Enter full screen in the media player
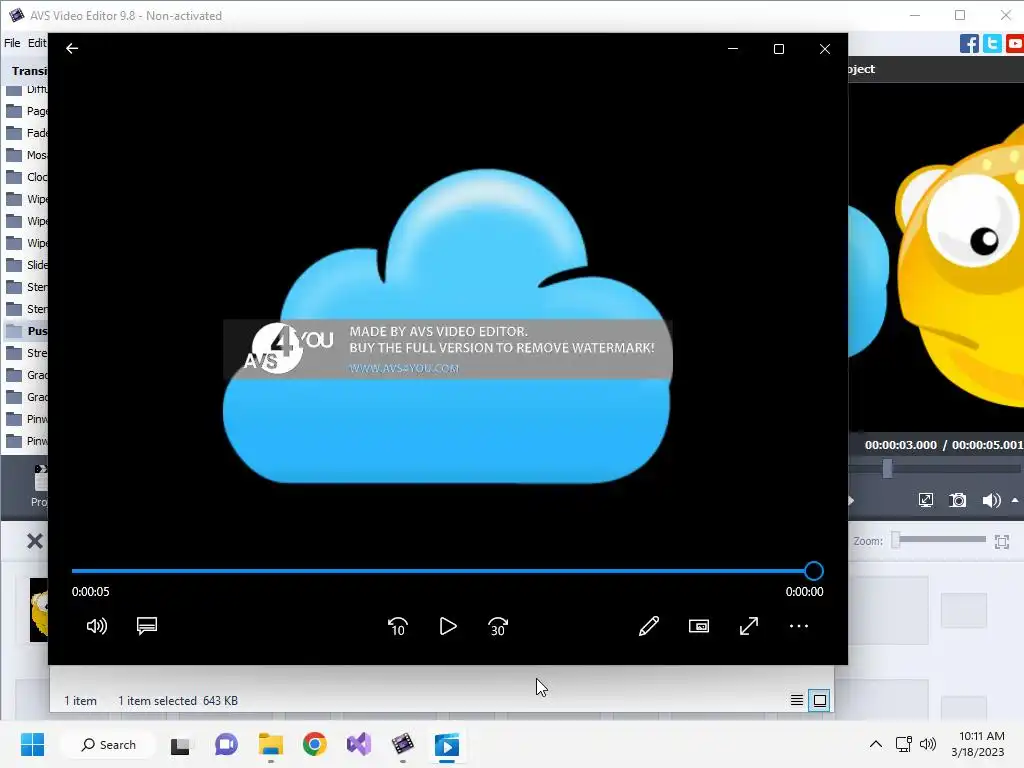Screen dimensions: 1024x768 point(749,626)
